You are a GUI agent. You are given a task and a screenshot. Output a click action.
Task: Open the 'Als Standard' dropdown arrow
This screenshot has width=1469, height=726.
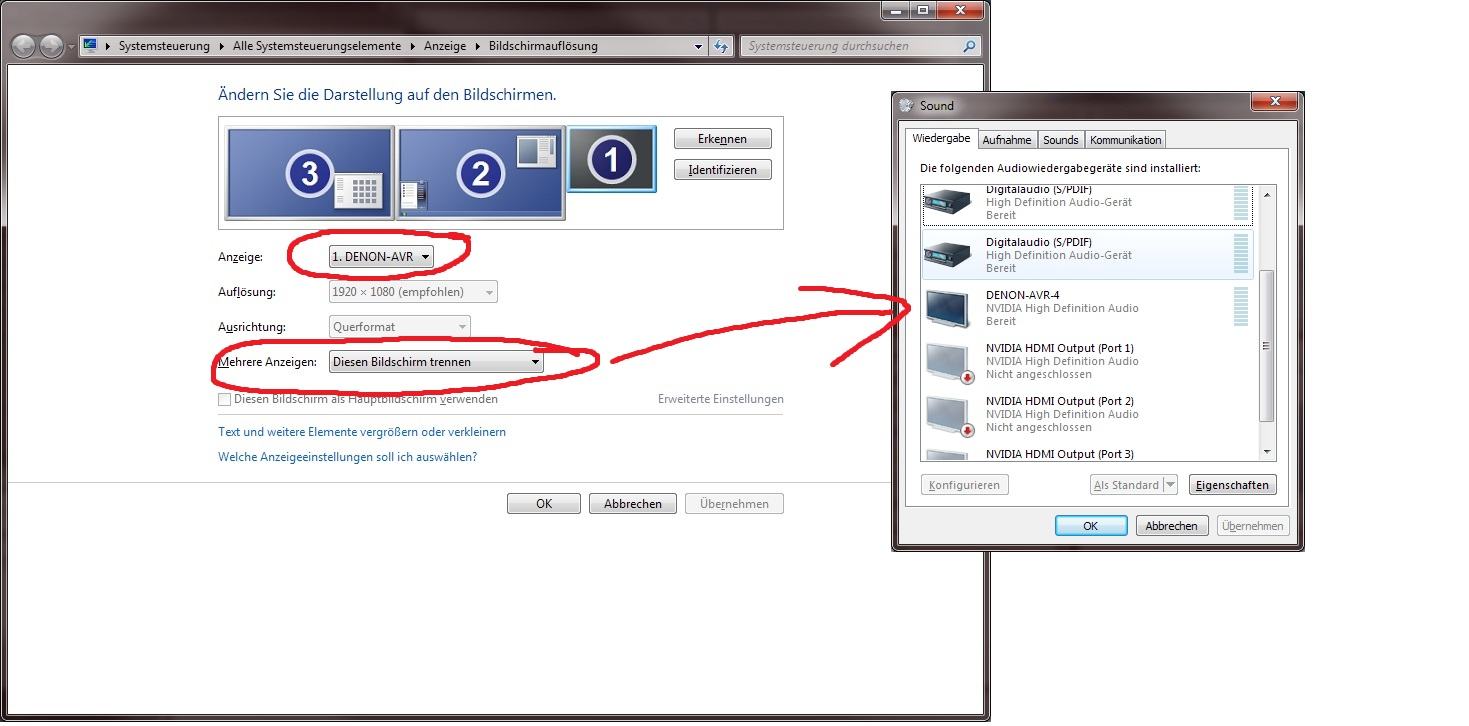point(1169,485)
